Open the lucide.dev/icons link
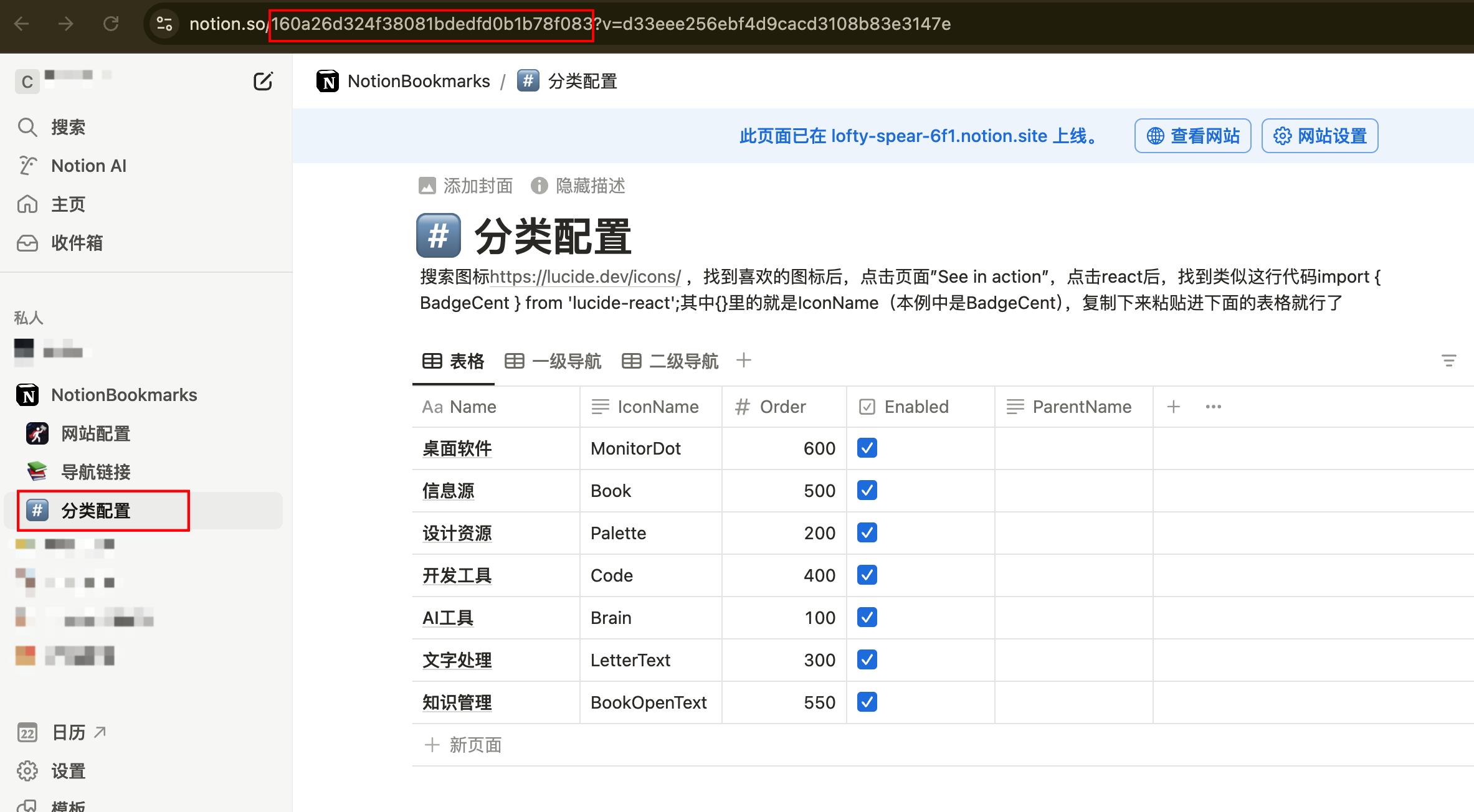The image size is (1474, 812). [x=586, y=276]
